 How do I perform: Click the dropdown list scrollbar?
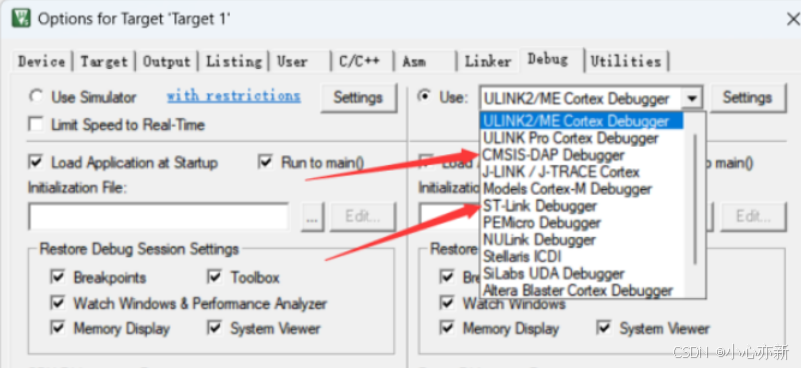pos(695,199)
